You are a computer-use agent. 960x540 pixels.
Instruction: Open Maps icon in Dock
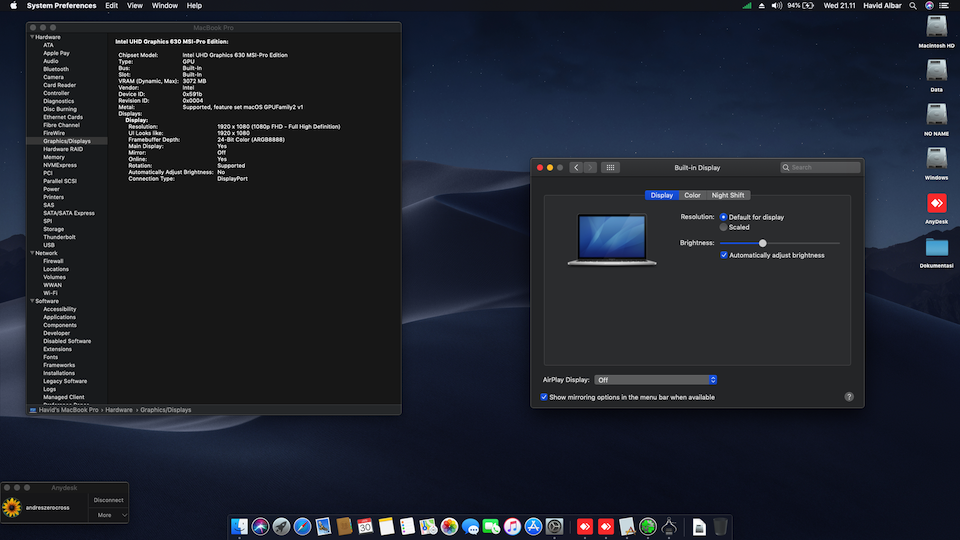[428, 527]
